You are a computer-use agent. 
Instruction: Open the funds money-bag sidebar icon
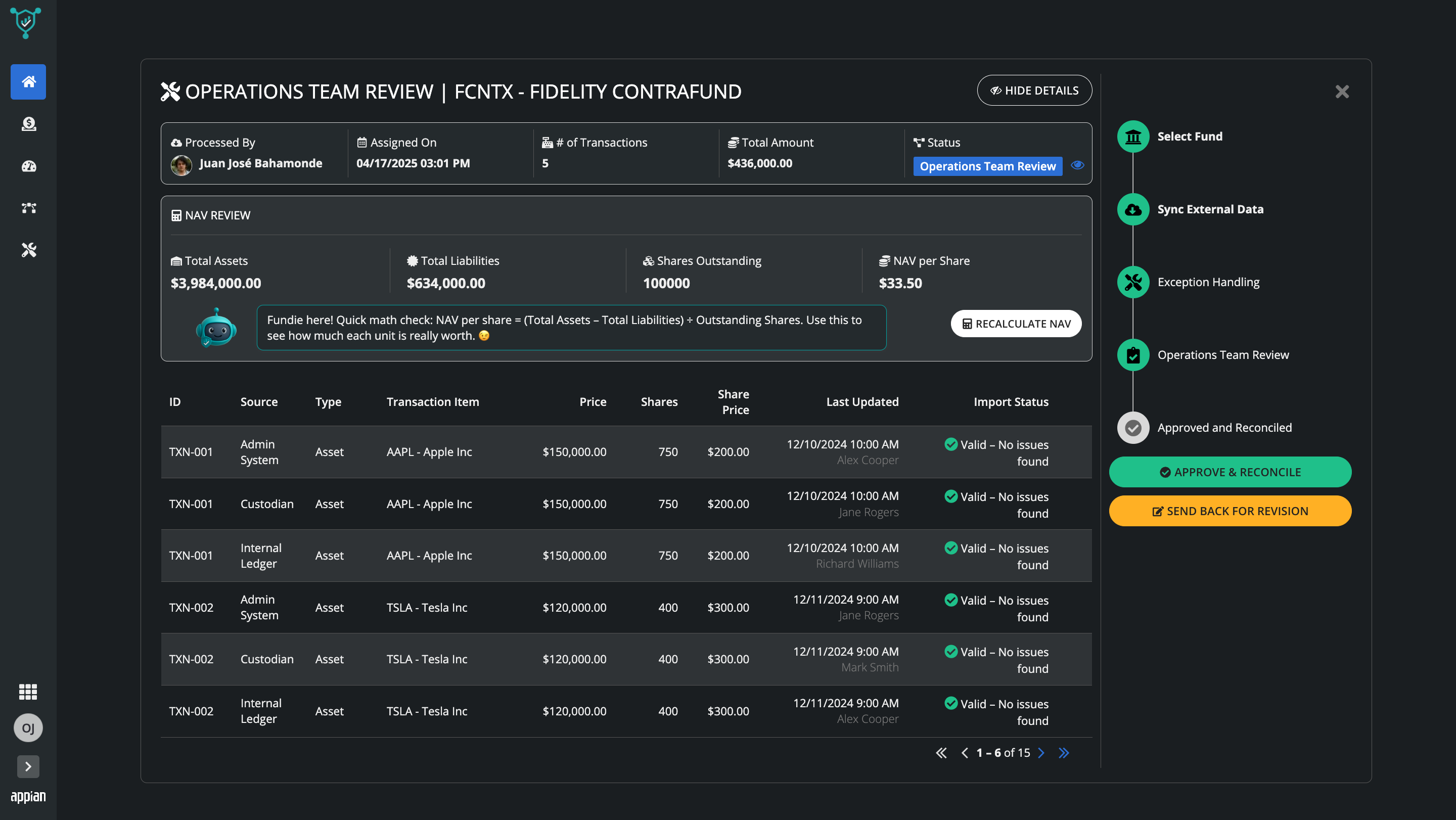28,124
